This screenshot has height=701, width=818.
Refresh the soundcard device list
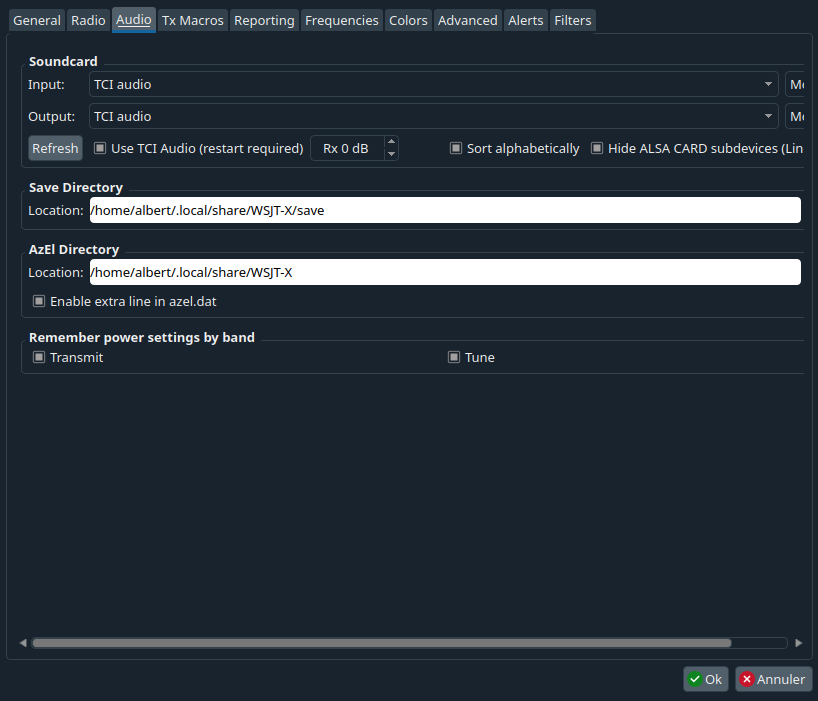coord(55,149)
